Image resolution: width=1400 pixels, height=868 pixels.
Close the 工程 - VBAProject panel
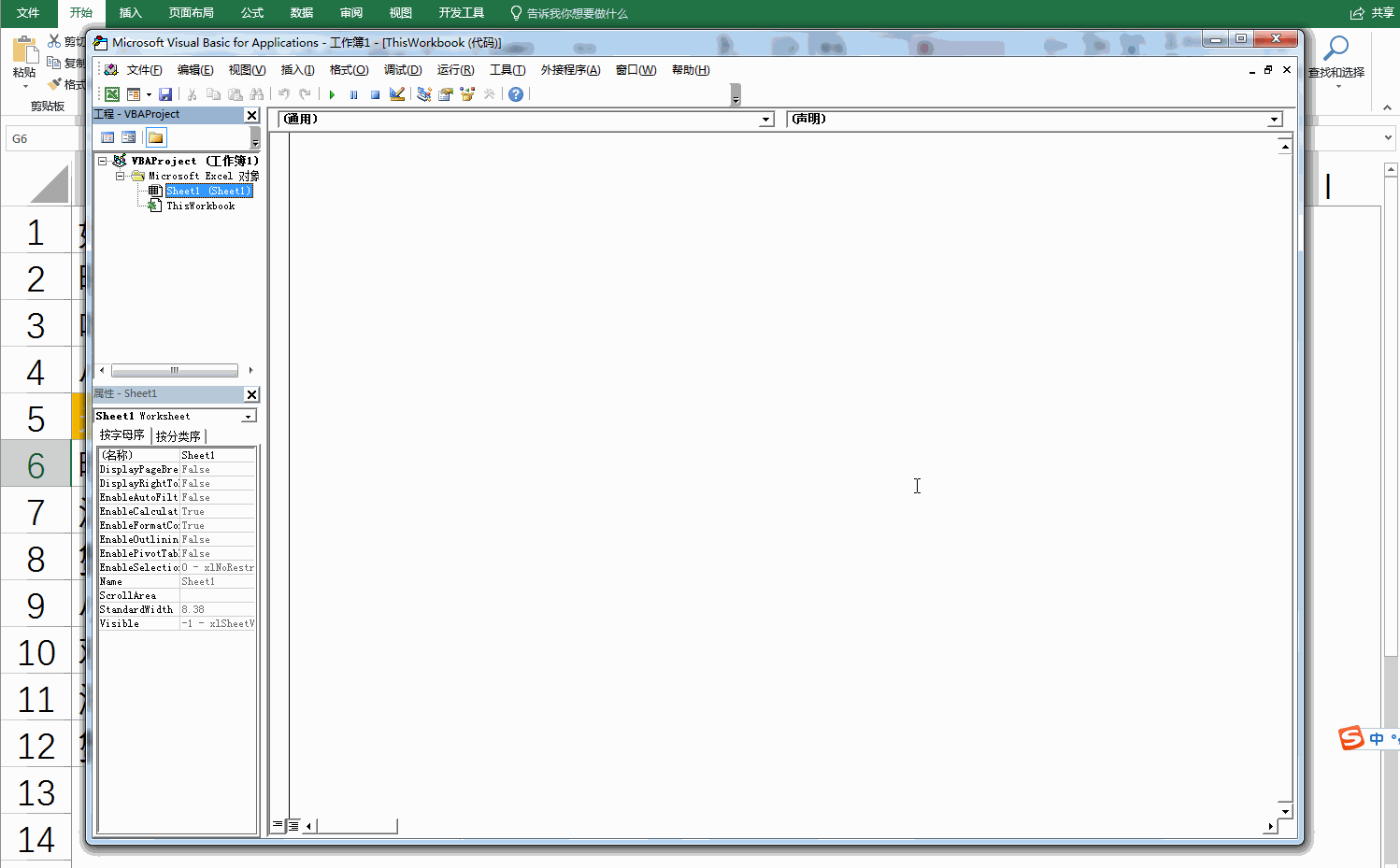click(x=251, y=115)
